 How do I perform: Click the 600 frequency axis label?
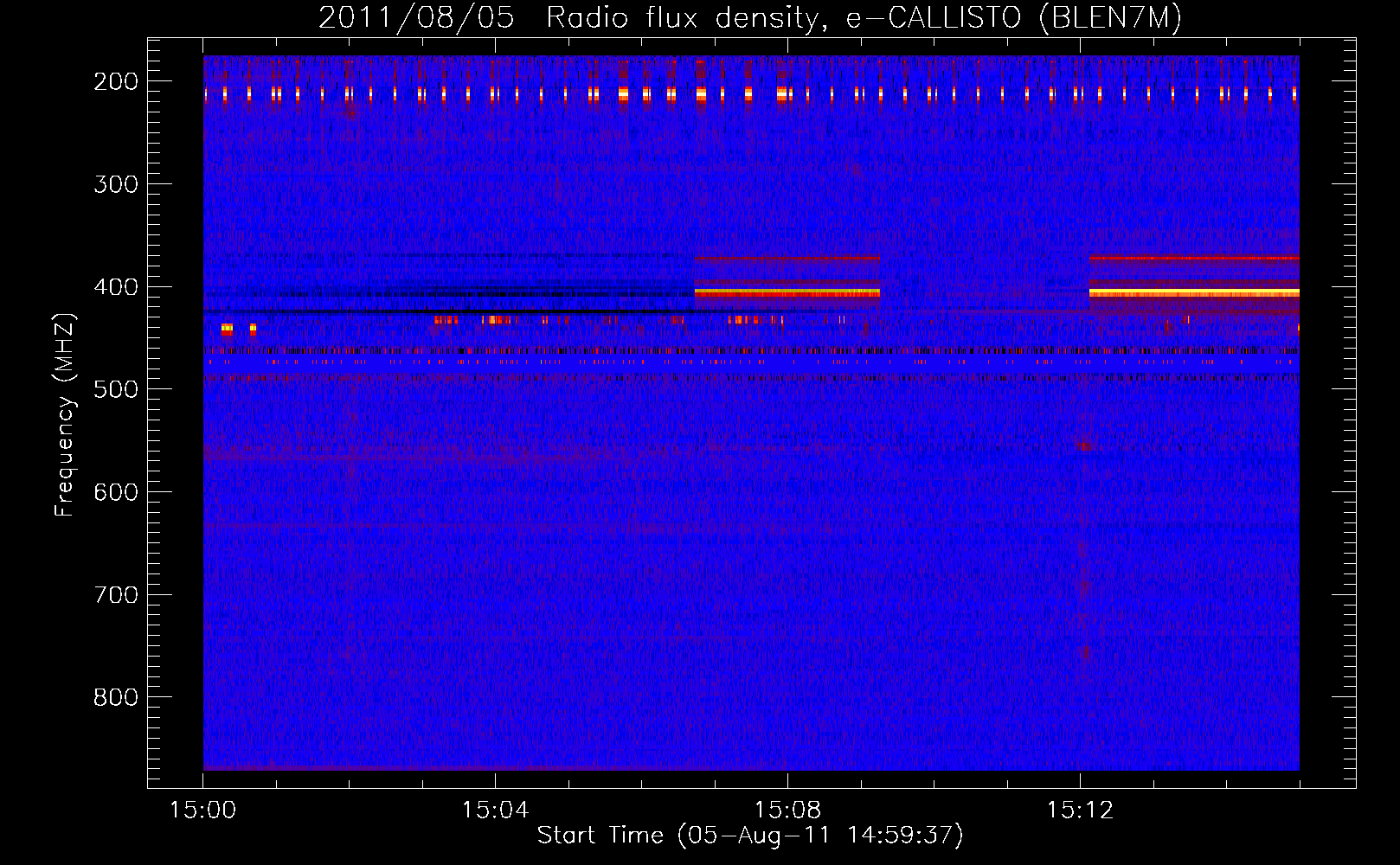click(116, 492)
